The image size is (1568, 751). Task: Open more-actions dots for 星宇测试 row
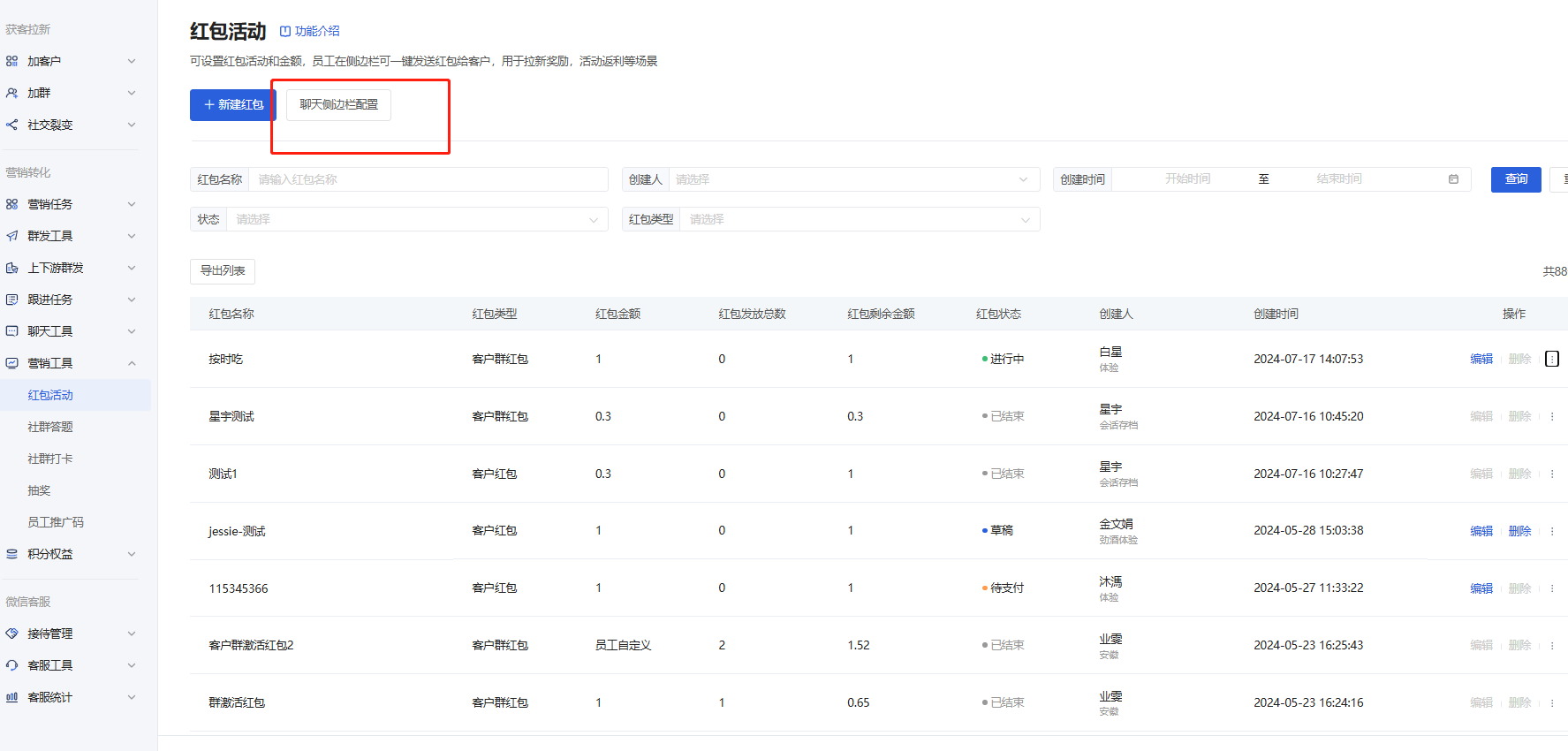coord(1552,416)
